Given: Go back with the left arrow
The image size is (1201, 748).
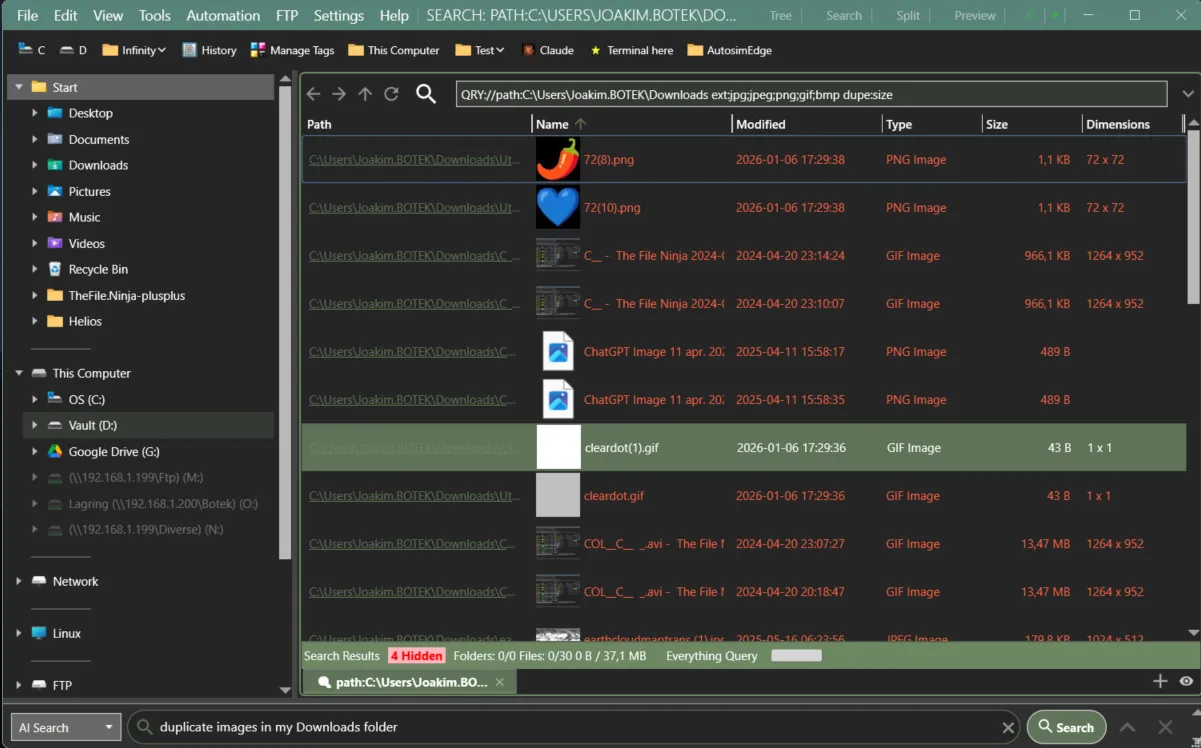Looking at the screenshot, I should tap(313, 93).
